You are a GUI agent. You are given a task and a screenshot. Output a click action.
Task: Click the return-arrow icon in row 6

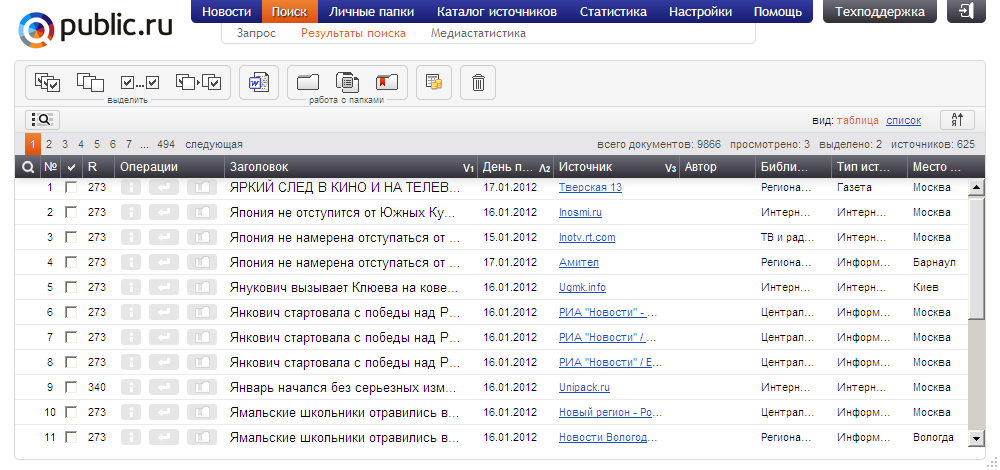click(164, 312)
